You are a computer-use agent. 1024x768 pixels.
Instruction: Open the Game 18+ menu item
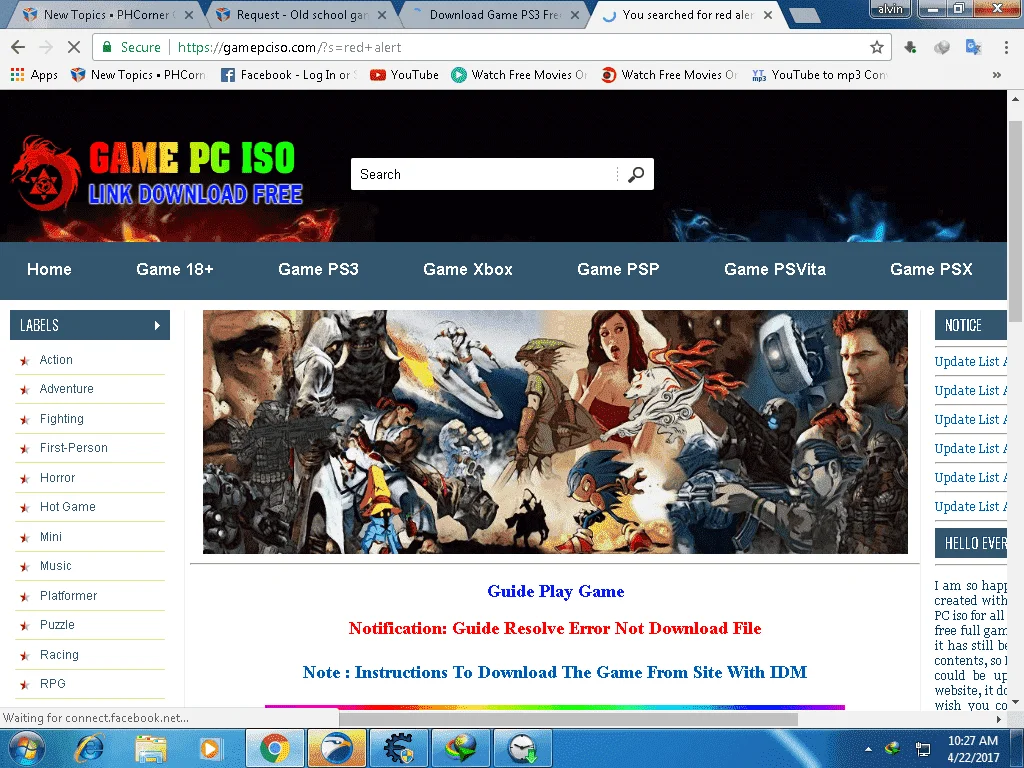click(174, 269)
